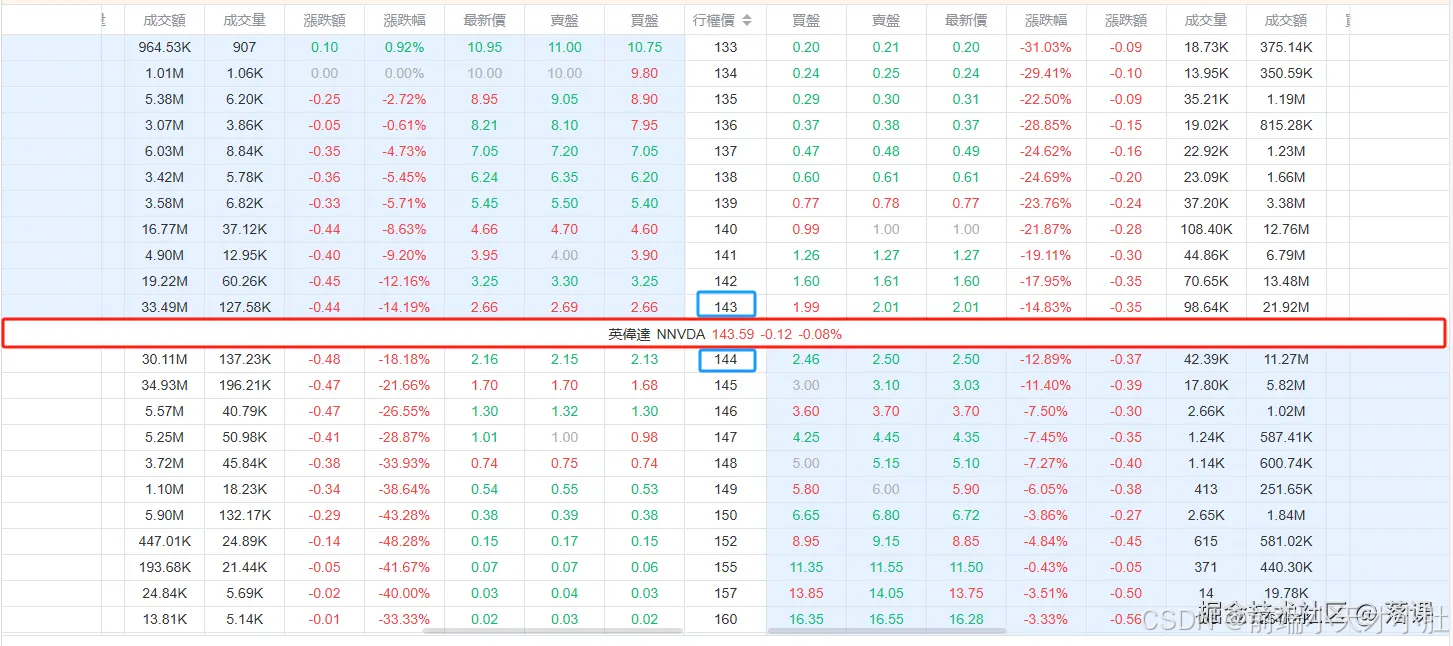1453x646 pixels.
Task: Select the put bid price 16.35 cell
Action: click(806, 619)
